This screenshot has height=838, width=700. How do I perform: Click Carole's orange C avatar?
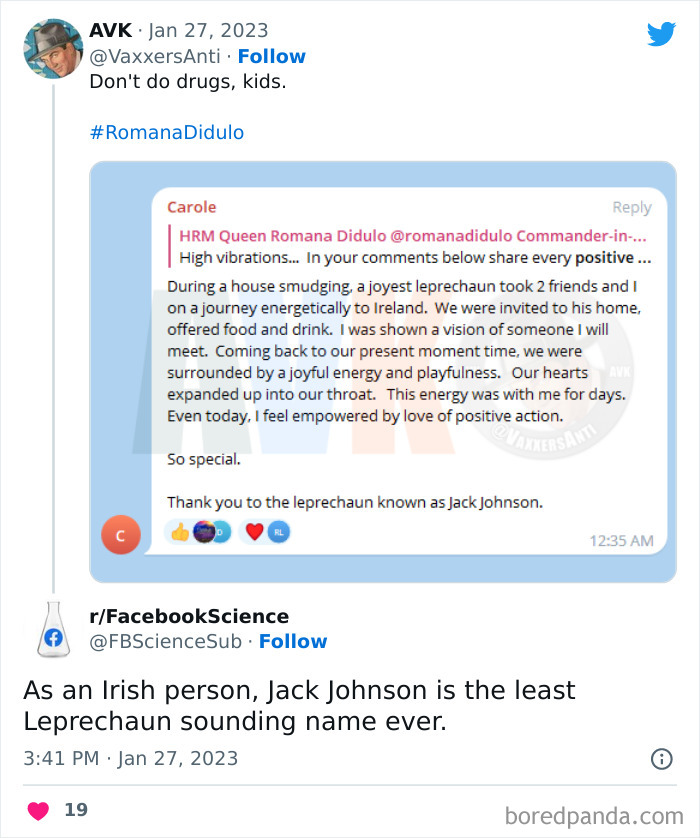click(x=120, y=536)
